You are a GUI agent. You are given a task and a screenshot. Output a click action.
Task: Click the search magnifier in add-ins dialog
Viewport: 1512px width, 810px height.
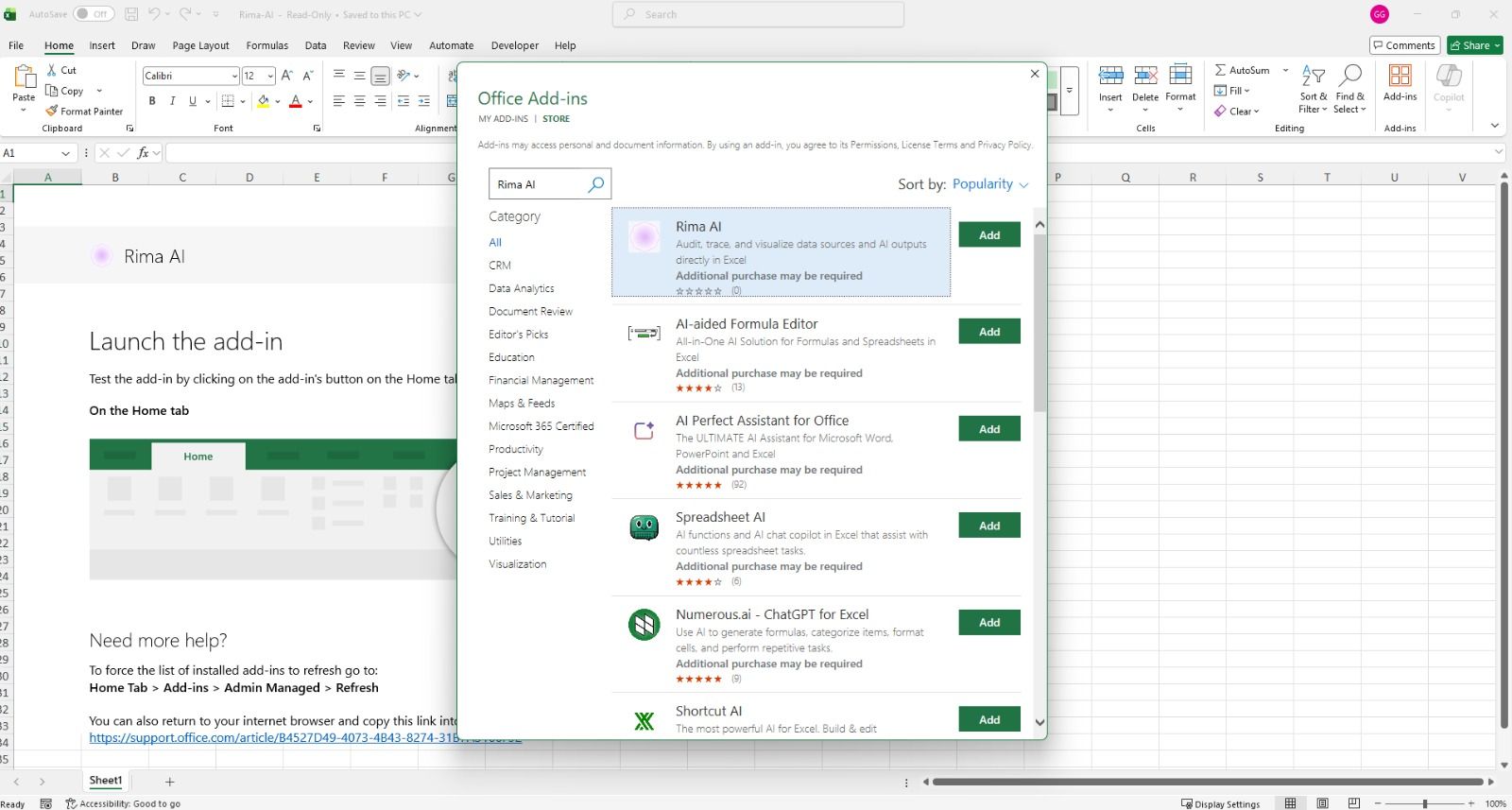pos(596,184)
